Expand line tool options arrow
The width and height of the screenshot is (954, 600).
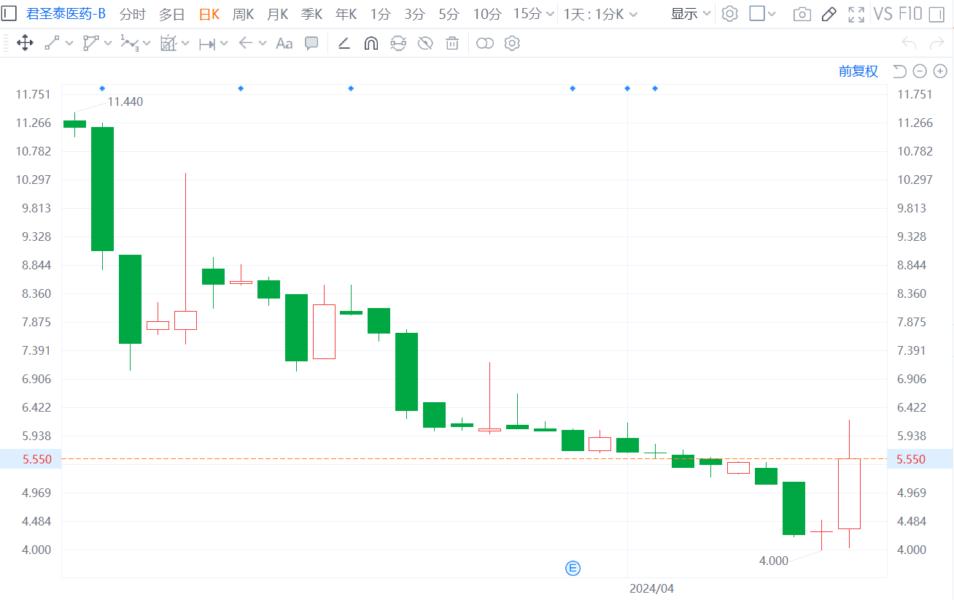[x=69, y=43]
